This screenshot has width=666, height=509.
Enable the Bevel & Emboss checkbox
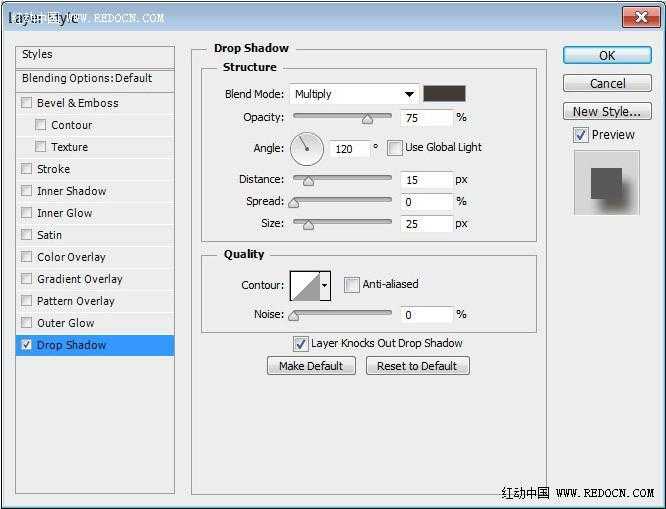pyautogui.click(x=26, y=103)
